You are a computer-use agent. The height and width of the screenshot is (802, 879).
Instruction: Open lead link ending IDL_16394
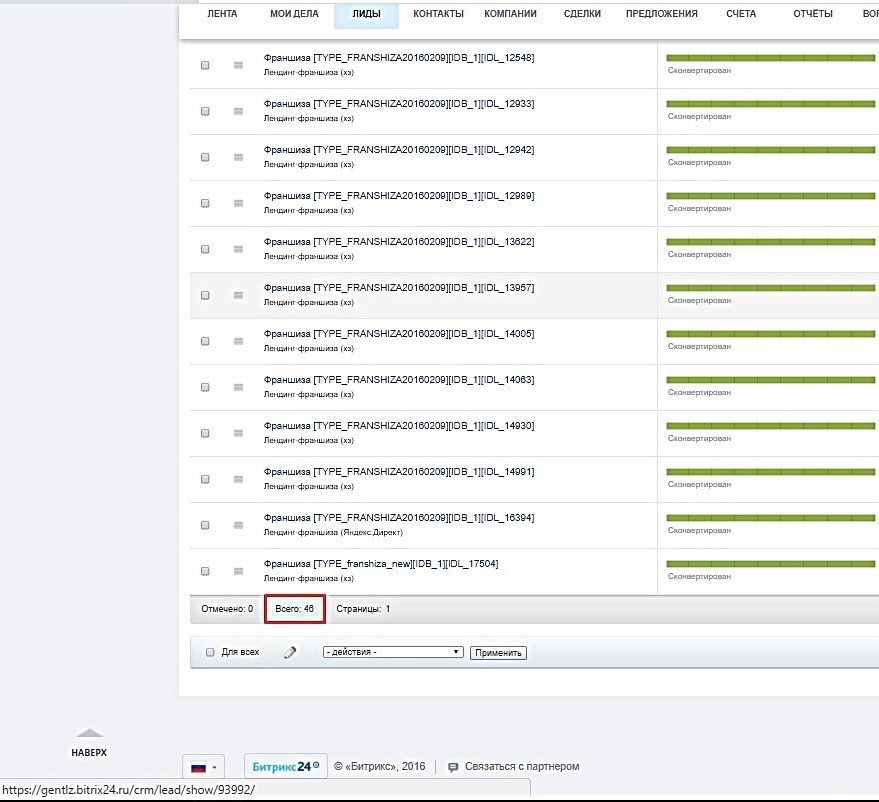pos(399,517)
